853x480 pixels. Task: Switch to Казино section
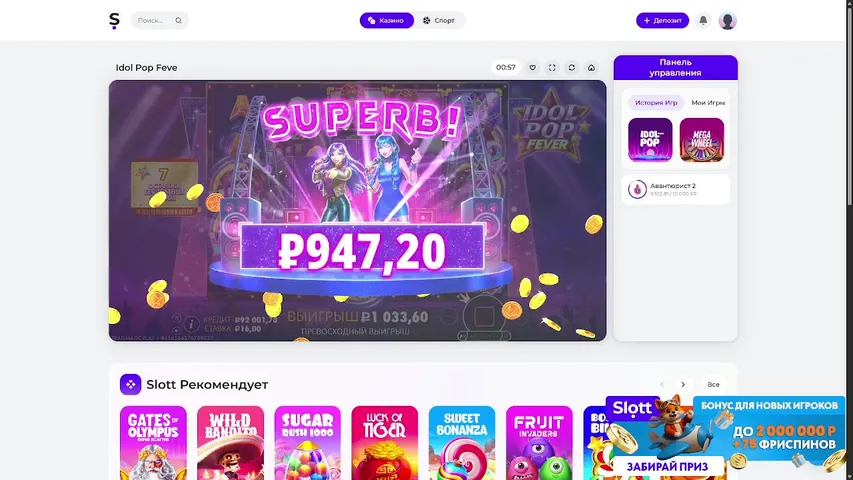(386, 21)
